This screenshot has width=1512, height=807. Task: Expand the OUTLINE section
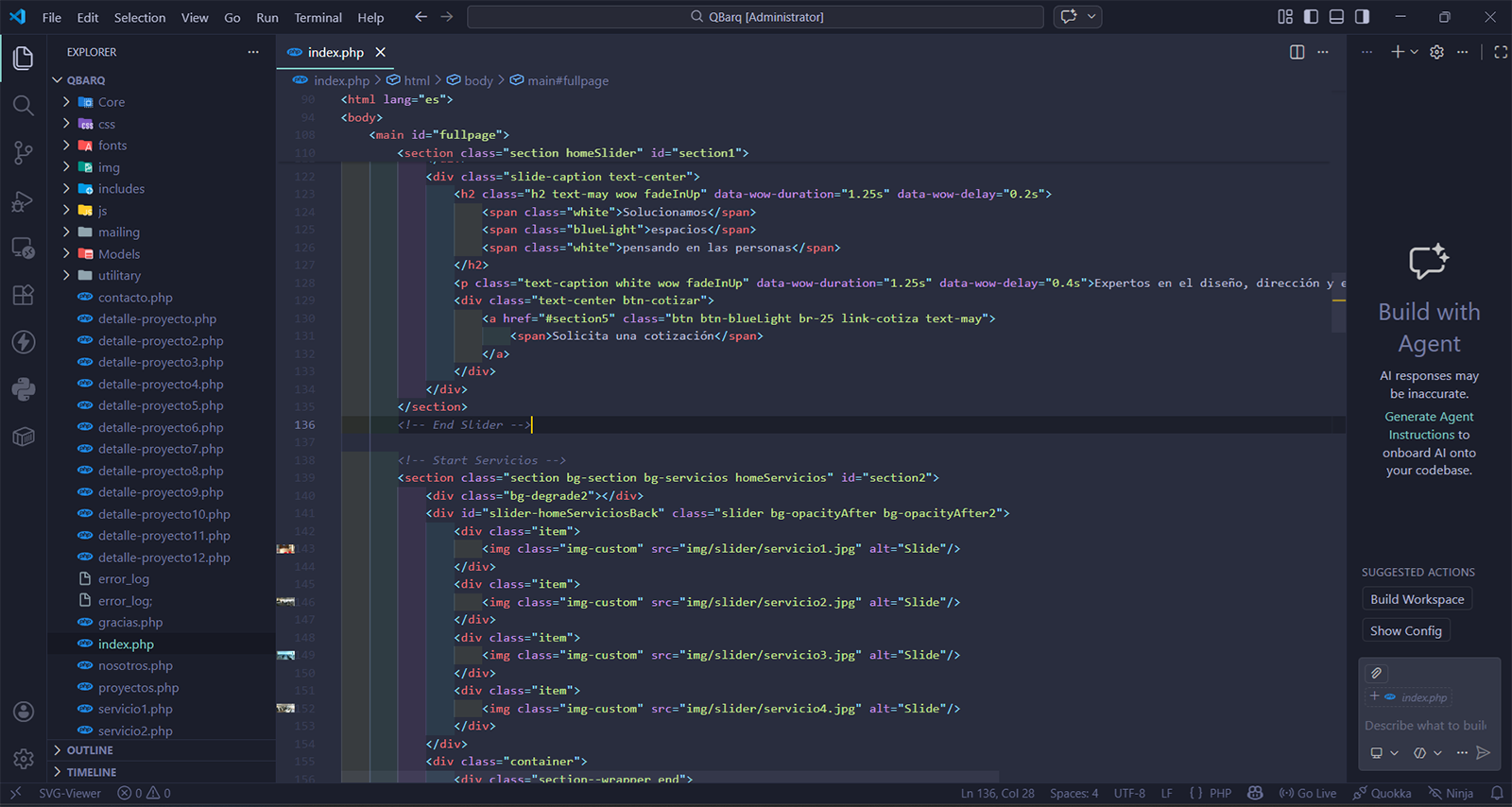click(x=90, y=750)
